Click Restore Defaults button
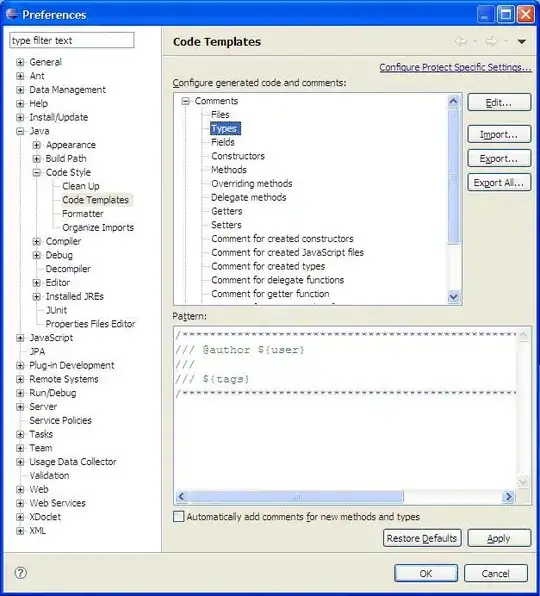 pos(422,538)
